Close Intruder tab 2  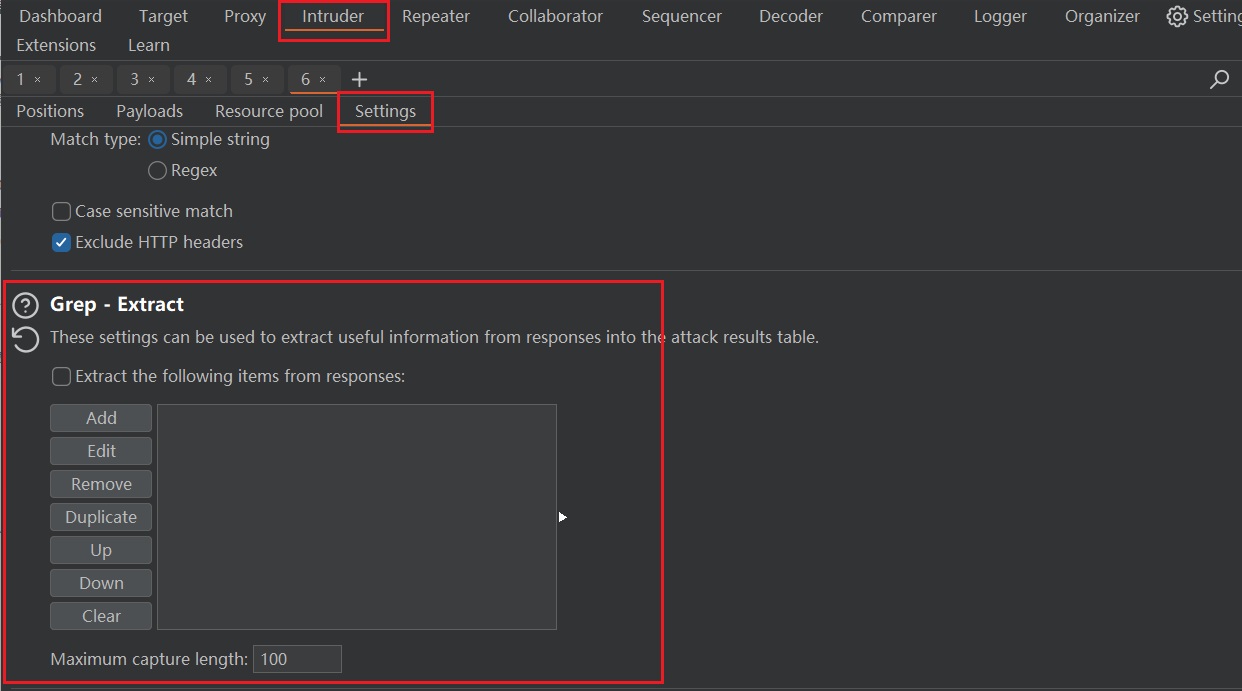pos(95,79)
